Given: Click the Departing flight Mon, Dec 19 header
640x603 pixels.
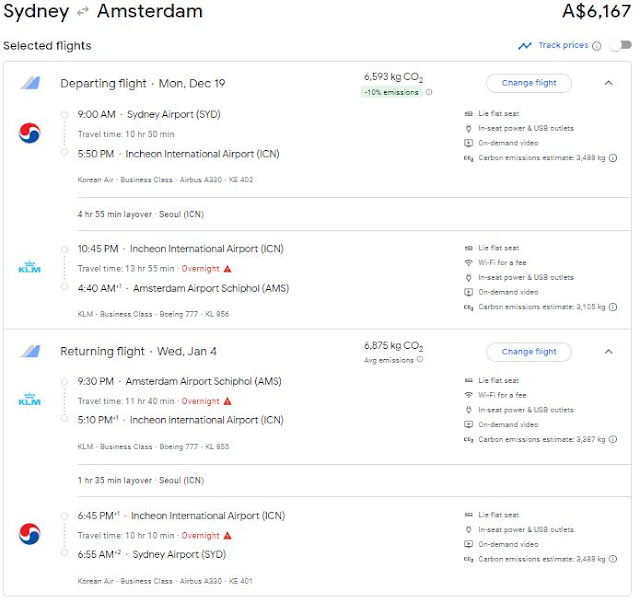Looking at the screenshot, I should [142, 83].
